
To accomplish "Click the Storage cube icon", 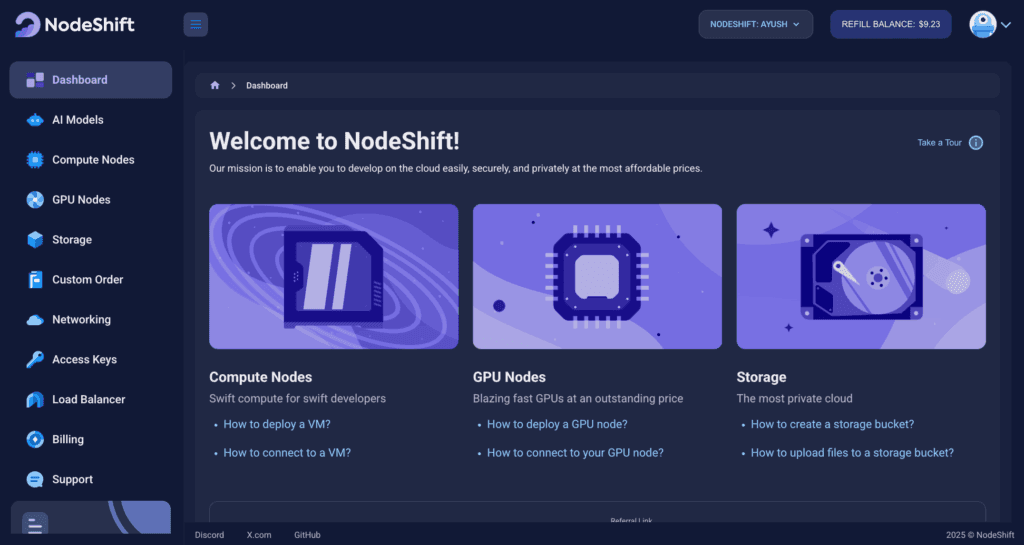I will tap(35, 240).
